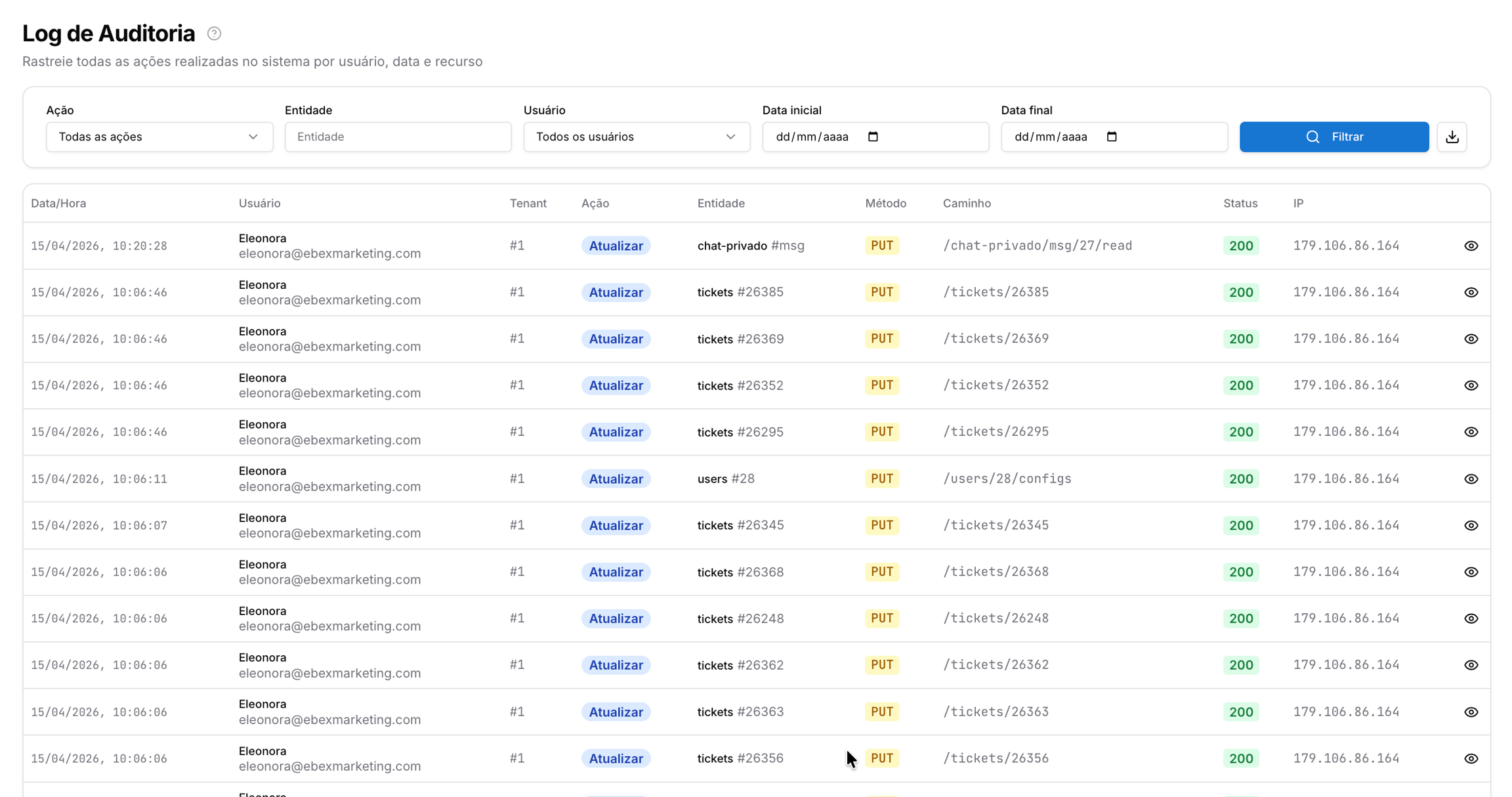
Task: Click entity tickets #26368
Action: 740,572
